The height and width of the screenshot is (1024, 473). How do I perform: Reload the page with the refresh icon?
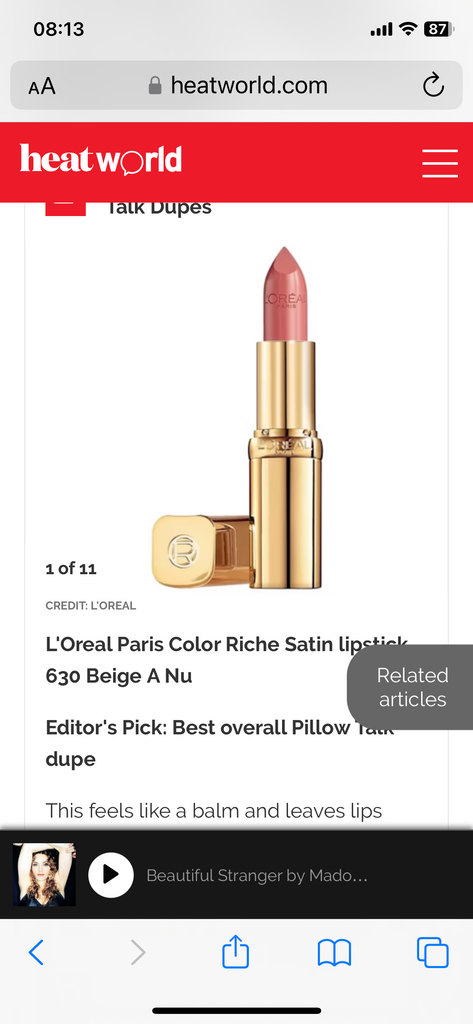click(x=433, y=86)
